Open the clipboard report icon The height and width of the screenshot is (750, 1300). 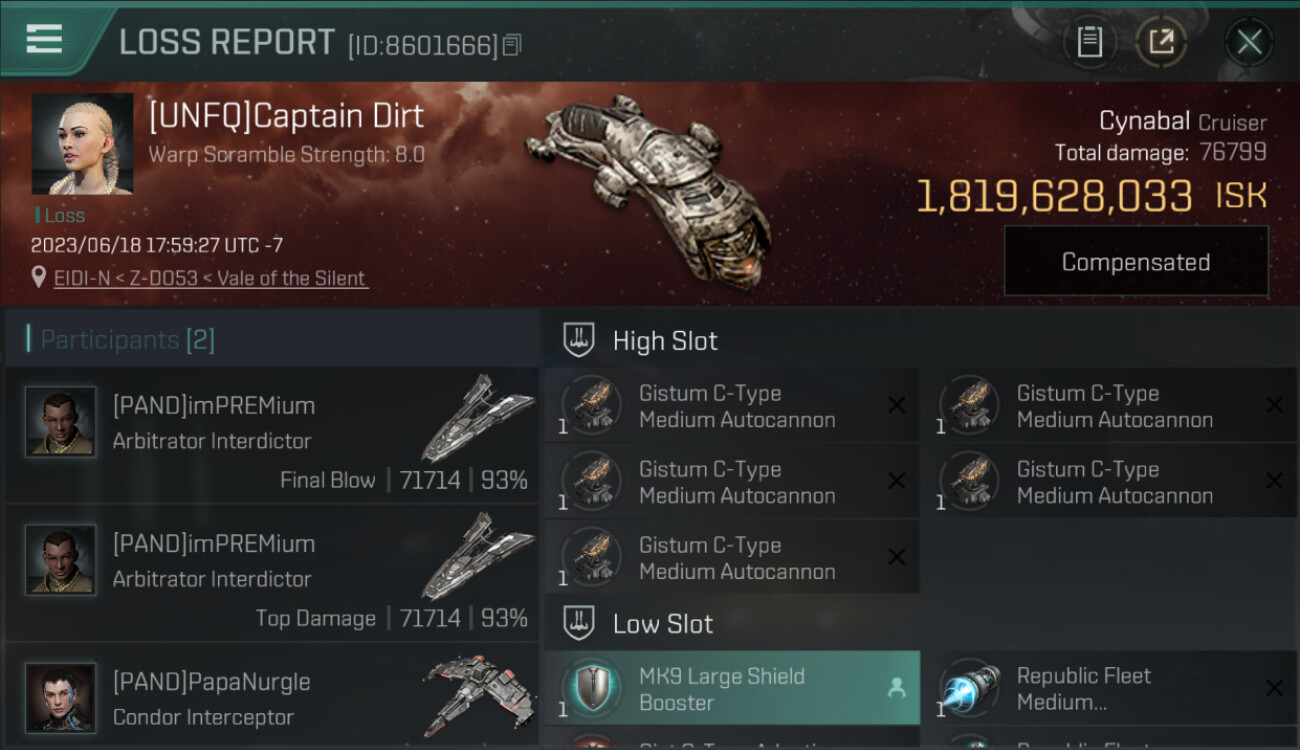coord(1089,42)
